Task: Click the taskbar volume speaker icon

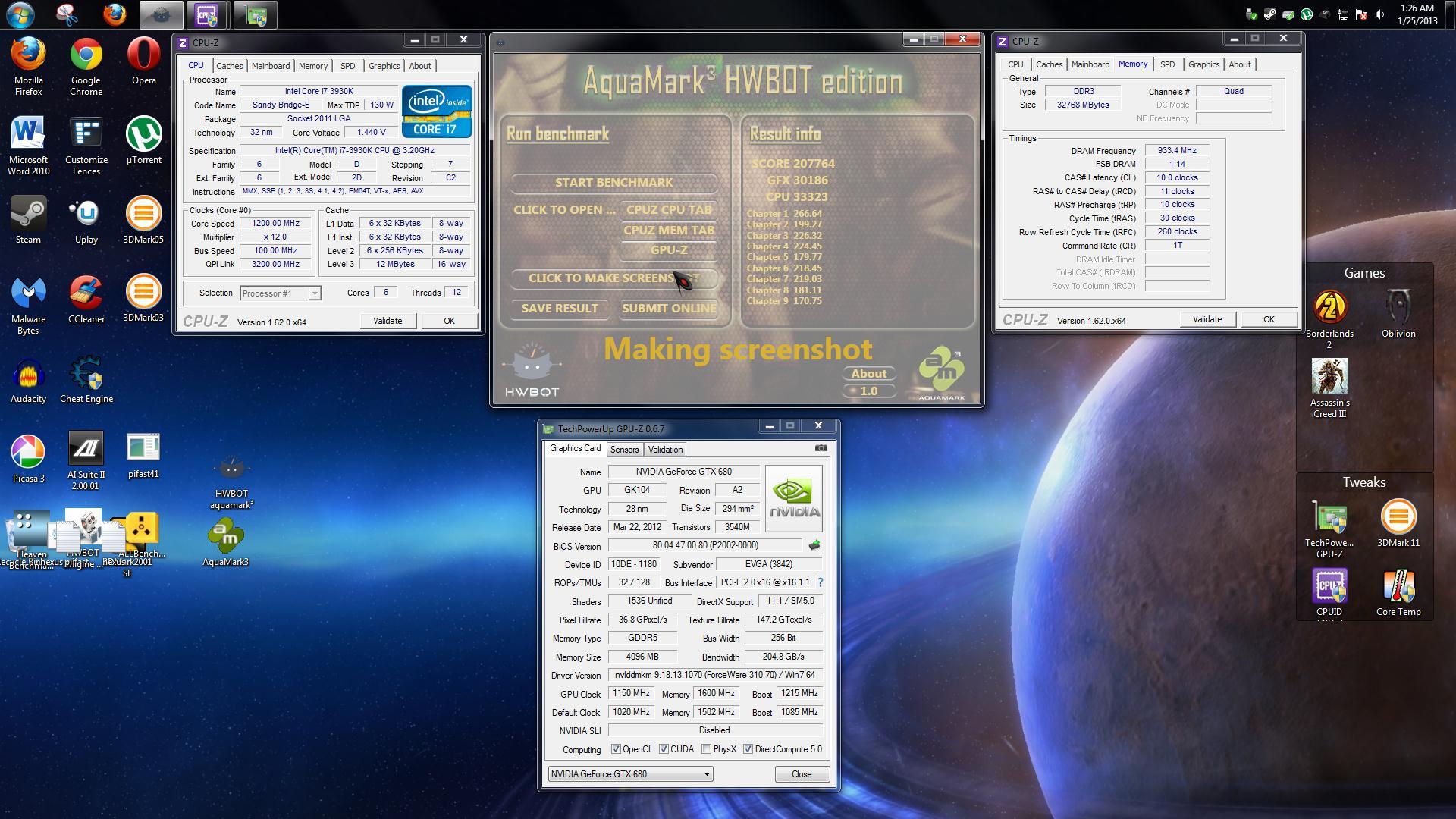Action: pyautogui.click(x=1379, y=14)
